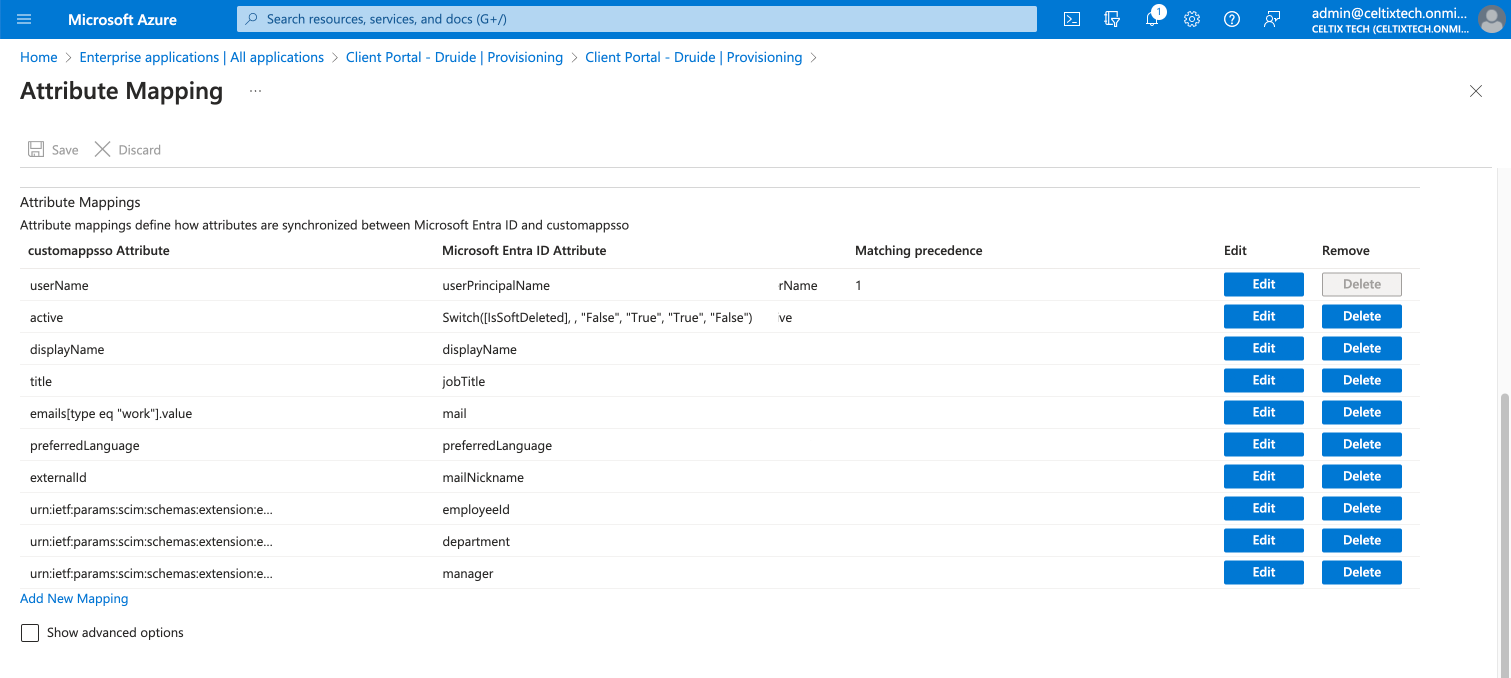Edit the userName attribute mapping
Image resolution: width=1511 pixels, height=678 pixels.
1263,284
